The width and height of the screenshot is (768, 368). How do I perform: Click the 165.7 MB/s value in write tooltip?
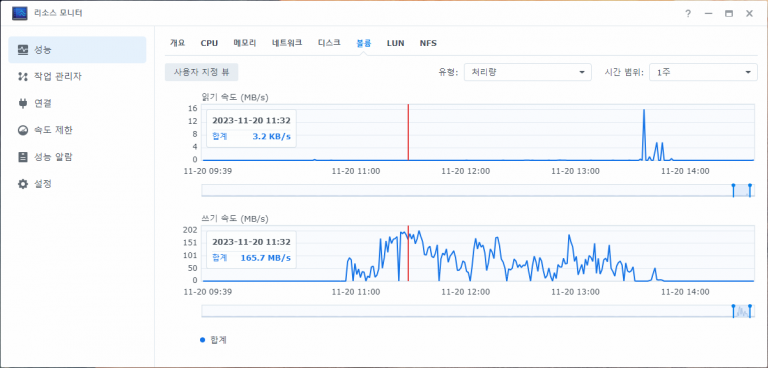pos(265,258)
